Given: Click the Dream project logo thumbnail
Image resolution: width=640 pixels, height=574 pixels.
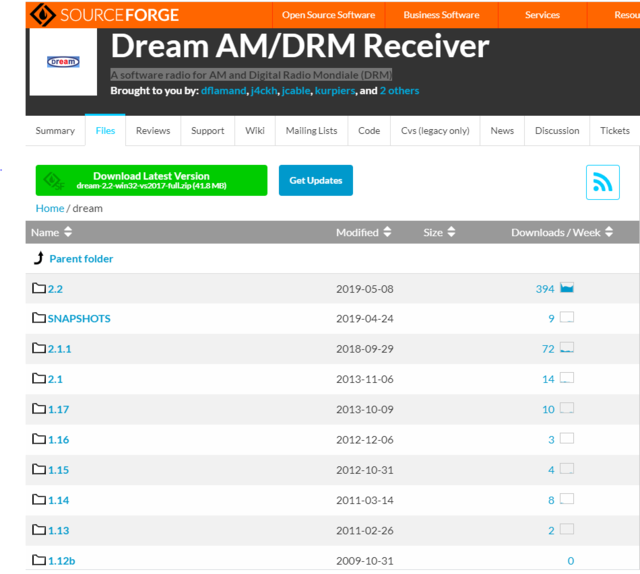Looking at the screenshot, I should coord(63,62).
